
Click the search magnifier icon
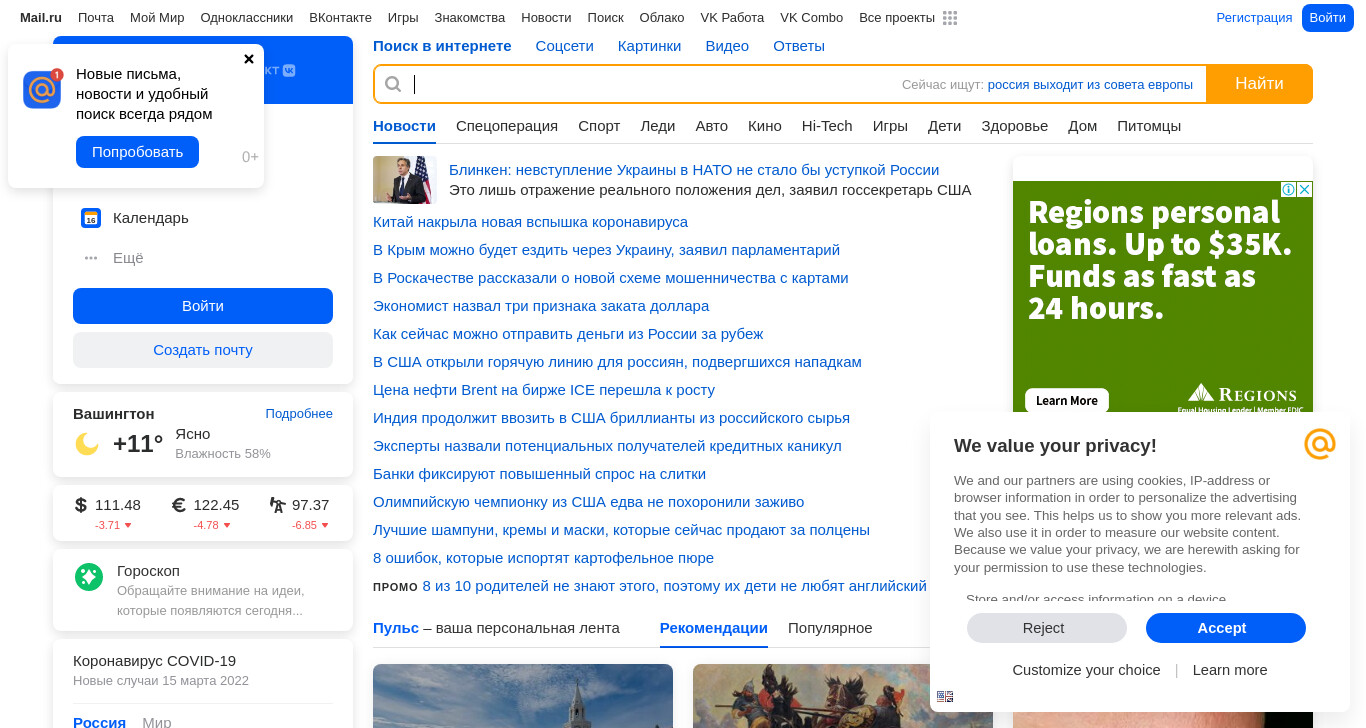coord(393,84)
